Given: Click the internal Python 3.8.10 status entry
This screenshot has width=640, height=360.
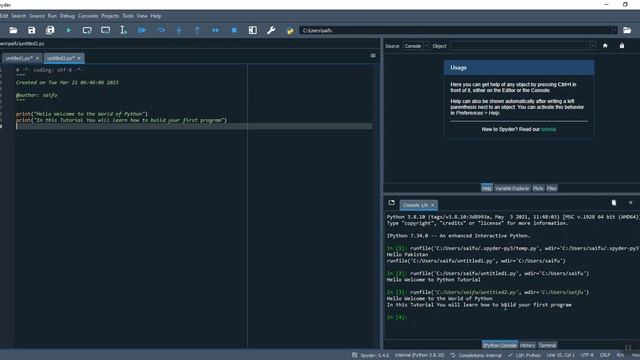Looking at the screenshot, I should [x=419, y=356].
